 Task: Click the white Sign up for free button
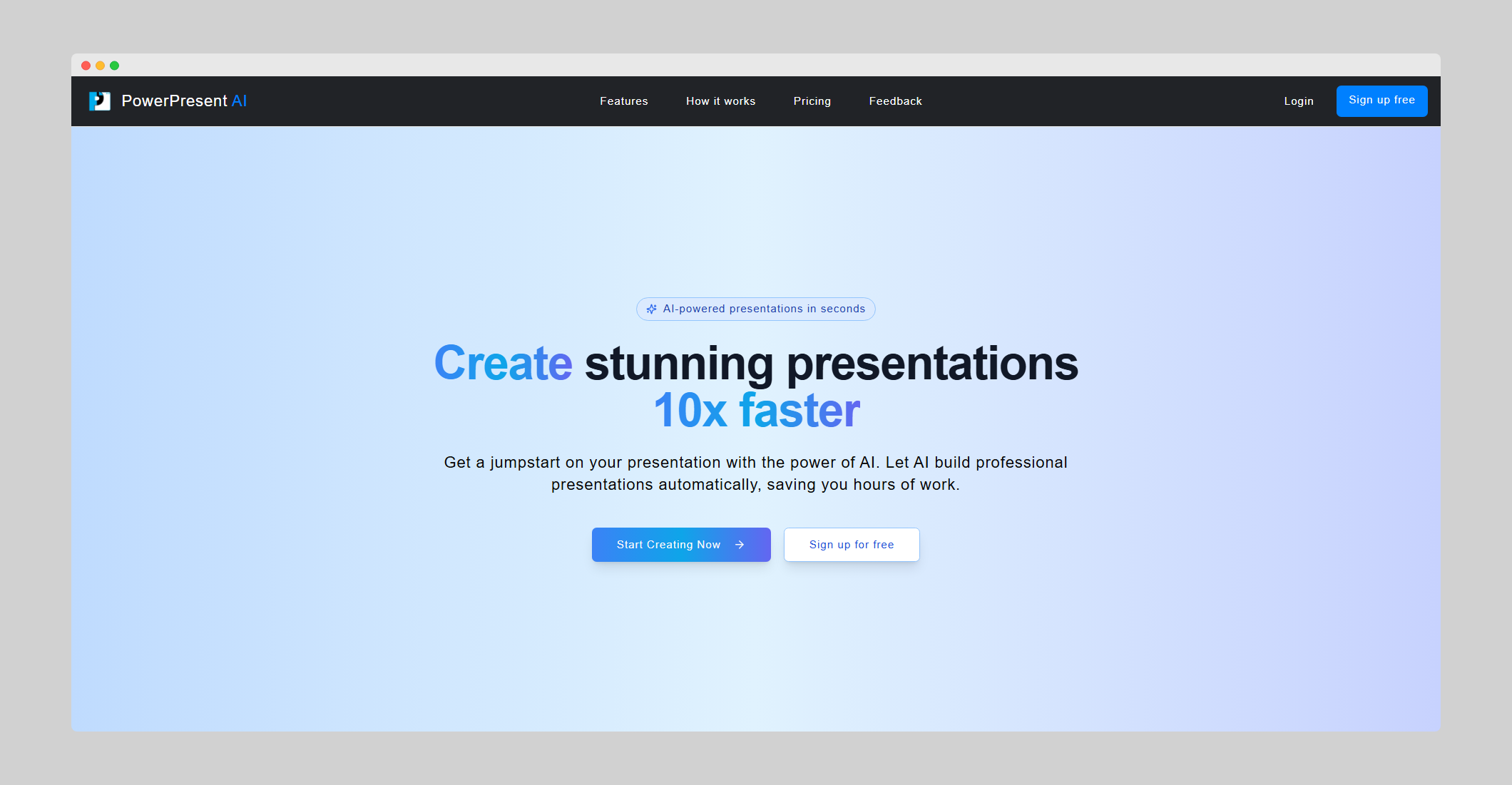pyautogui.click(x=852, y=544)
